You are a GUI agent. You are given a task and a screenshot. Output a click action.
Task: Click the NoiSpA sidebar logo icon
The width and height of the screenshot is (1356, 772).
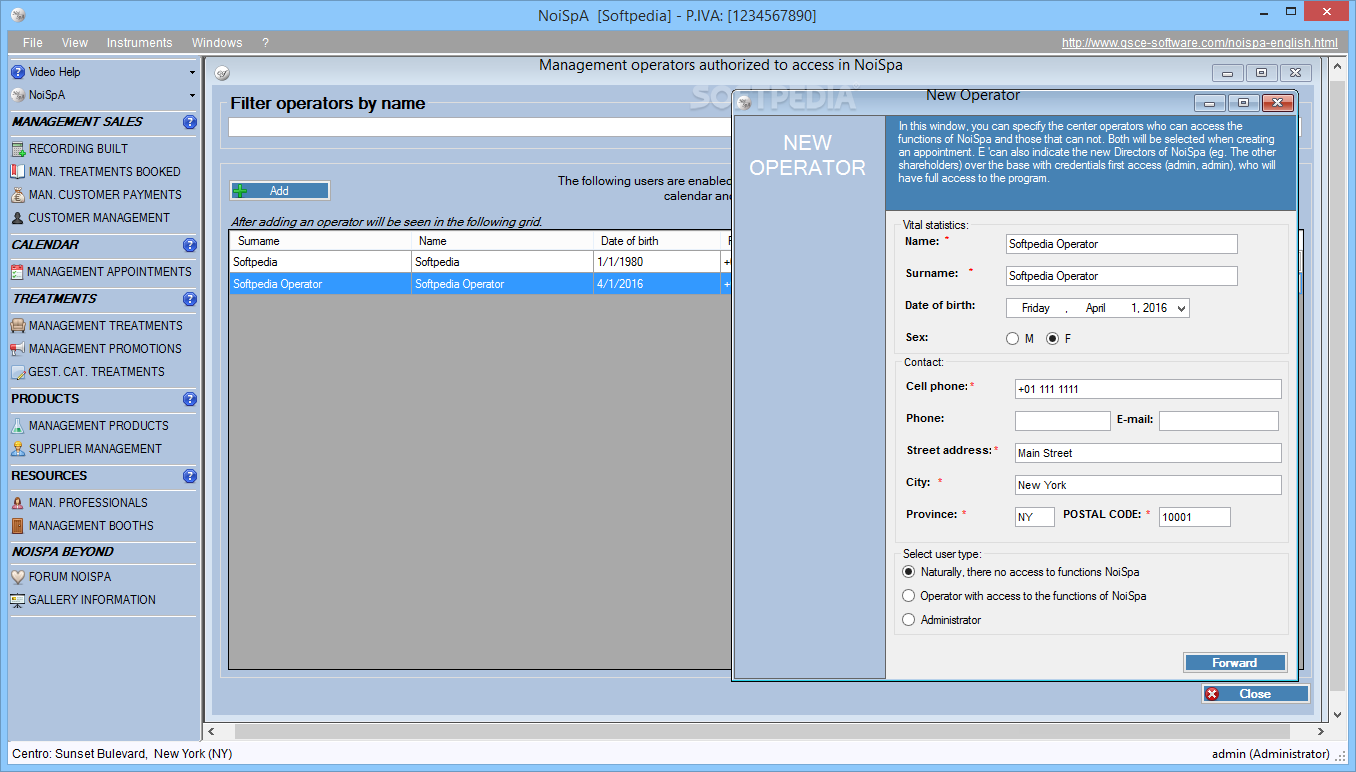point(18,95)
